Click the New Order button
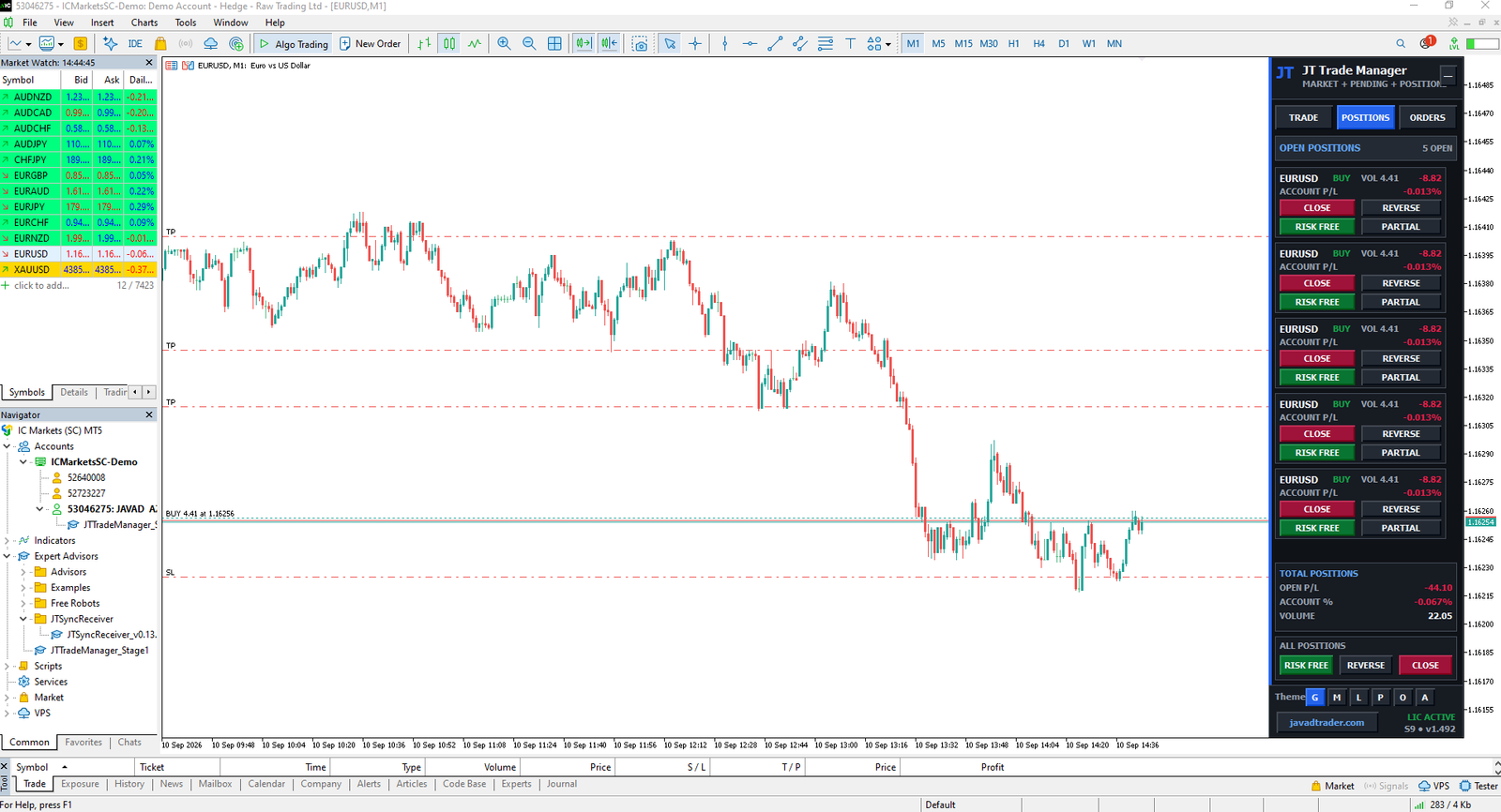The height and width of the screenshot is (812, 1501). 371,43
